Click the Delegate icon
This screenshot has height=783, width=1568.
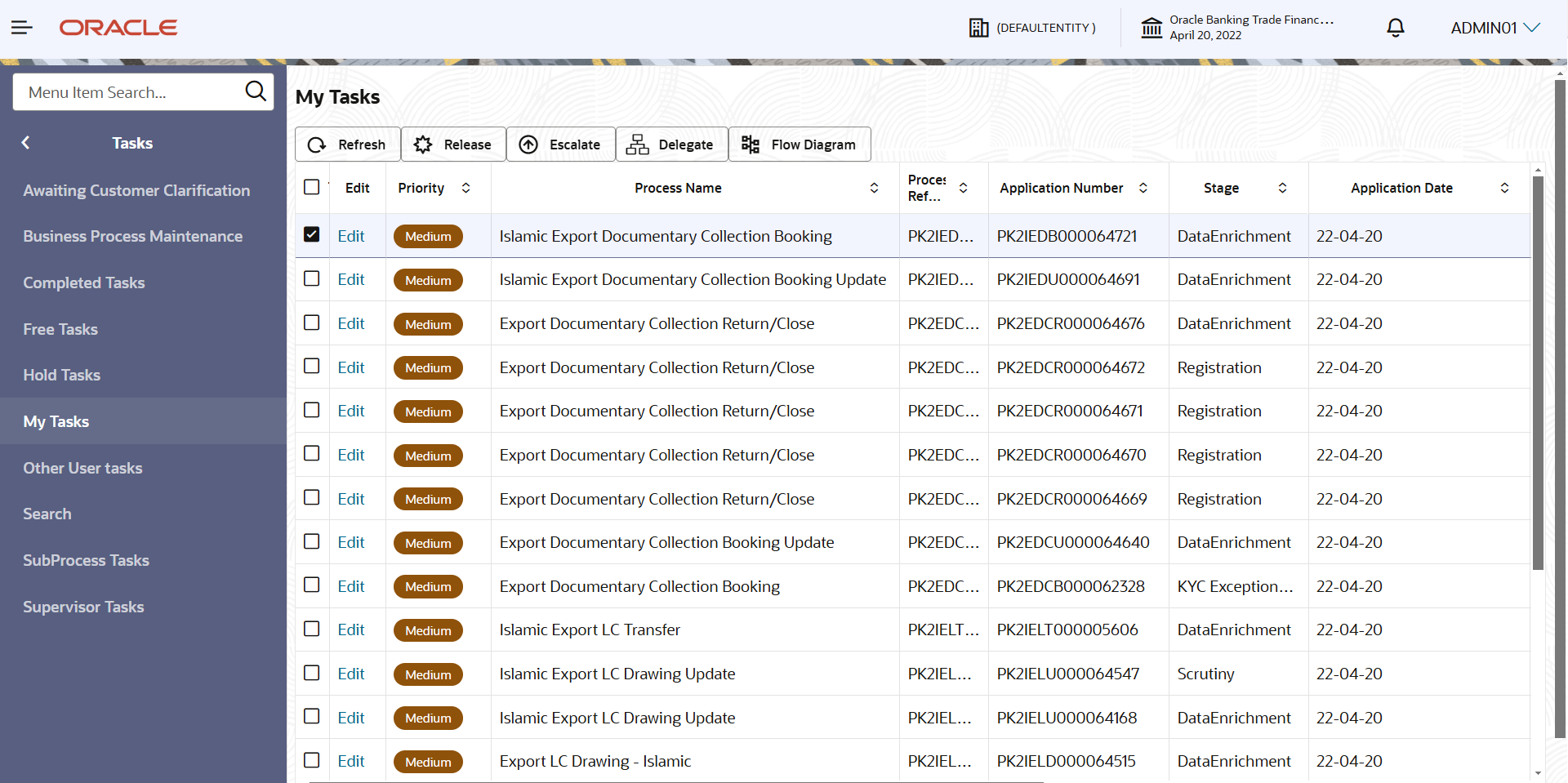click(x=637, y=145)
